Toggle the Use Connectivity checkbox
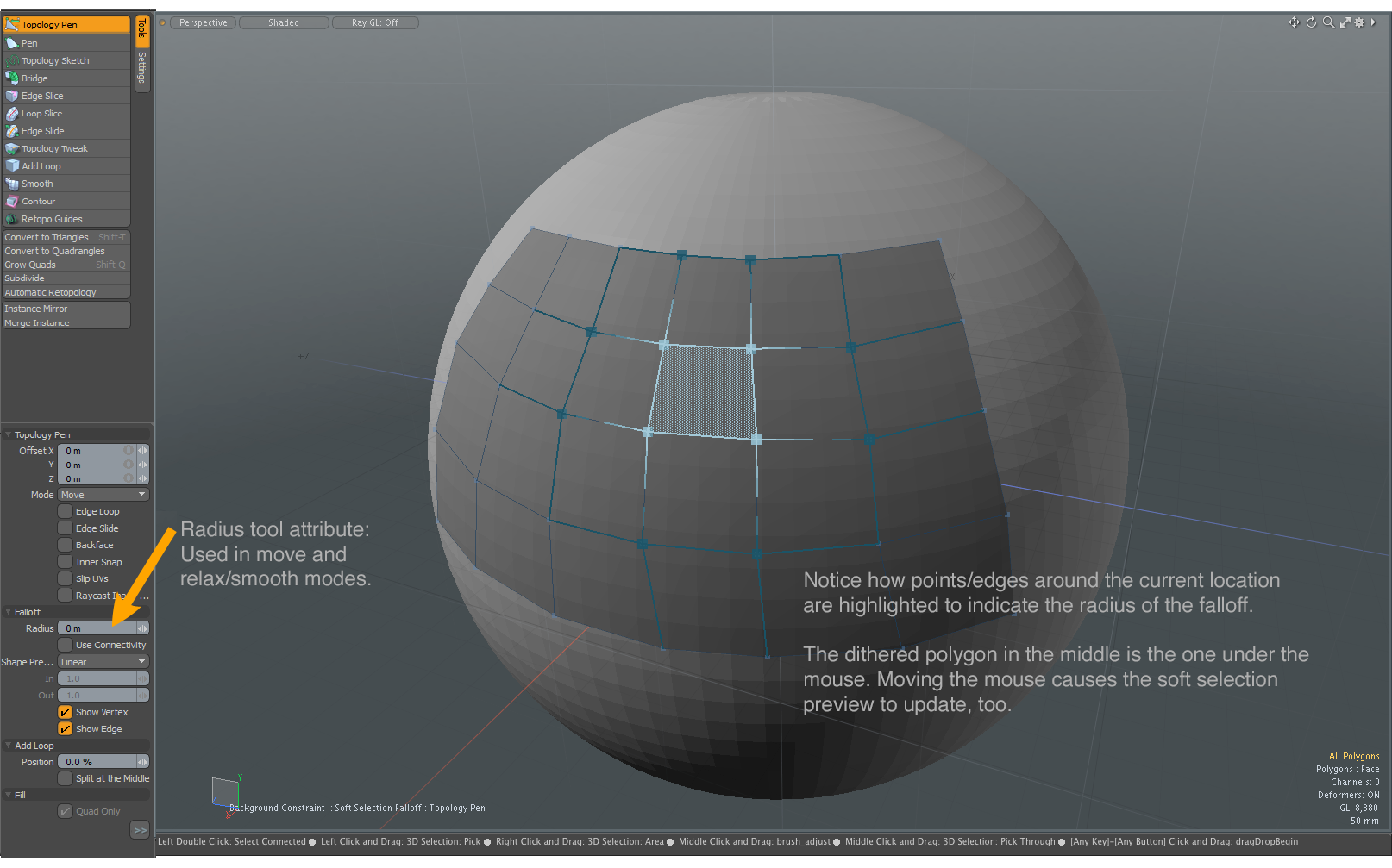The image size is (1392, 868). [66, 645]
